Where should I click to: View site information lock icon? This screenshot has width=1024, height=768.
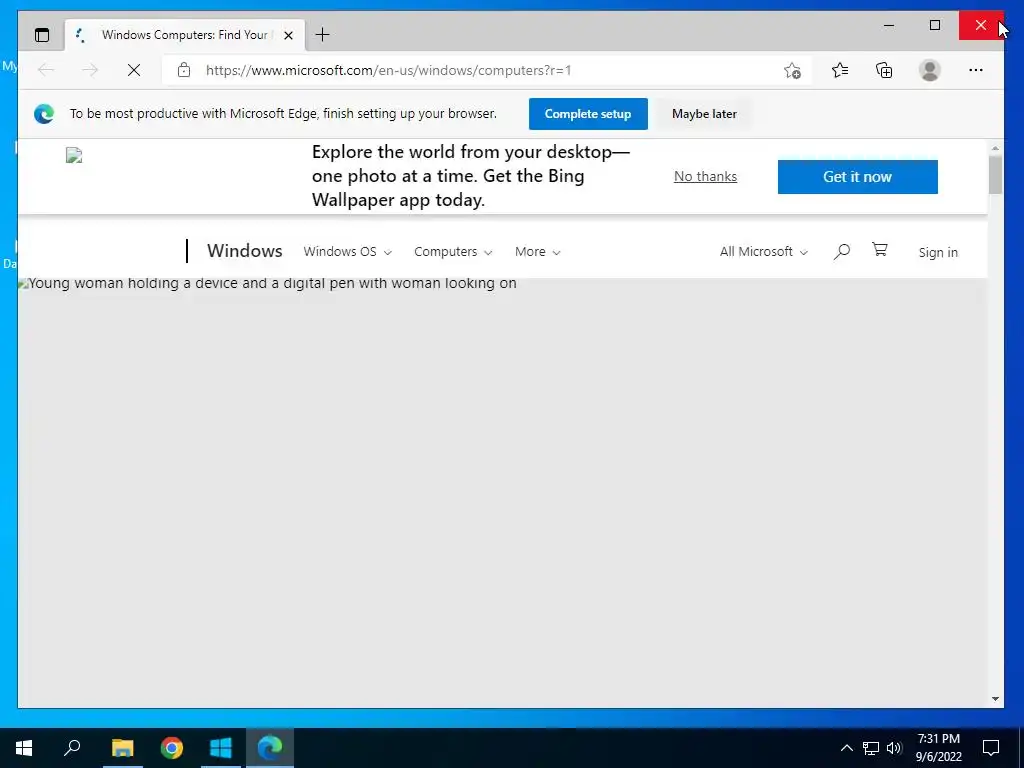[184, 70]
